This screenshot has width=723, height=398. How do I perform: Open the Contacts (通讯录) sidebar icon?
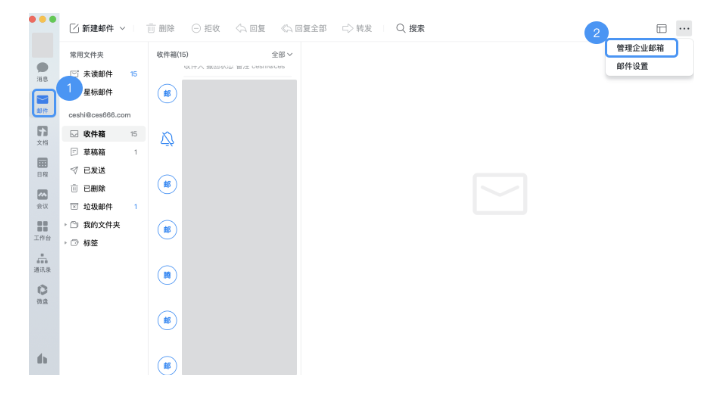coord(42,262)
